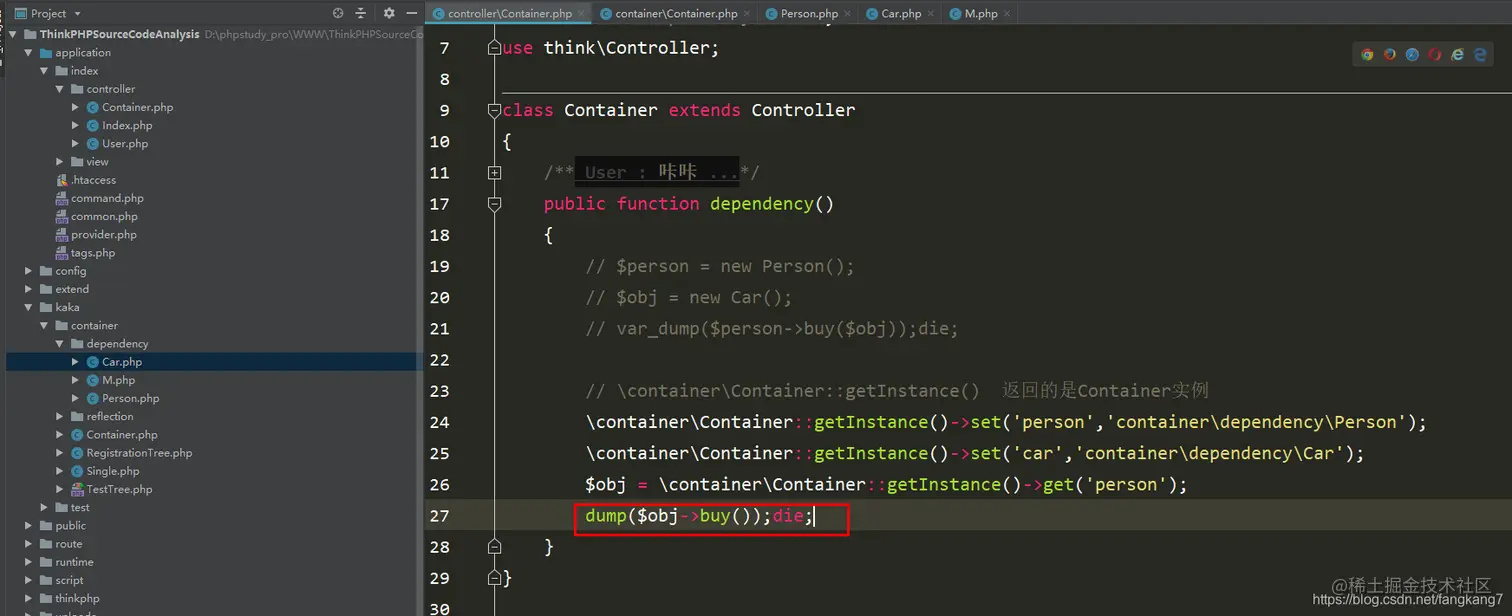1512x616 pixels.
Task: Open preview in Firefox browser
Action: (1390, 55)
